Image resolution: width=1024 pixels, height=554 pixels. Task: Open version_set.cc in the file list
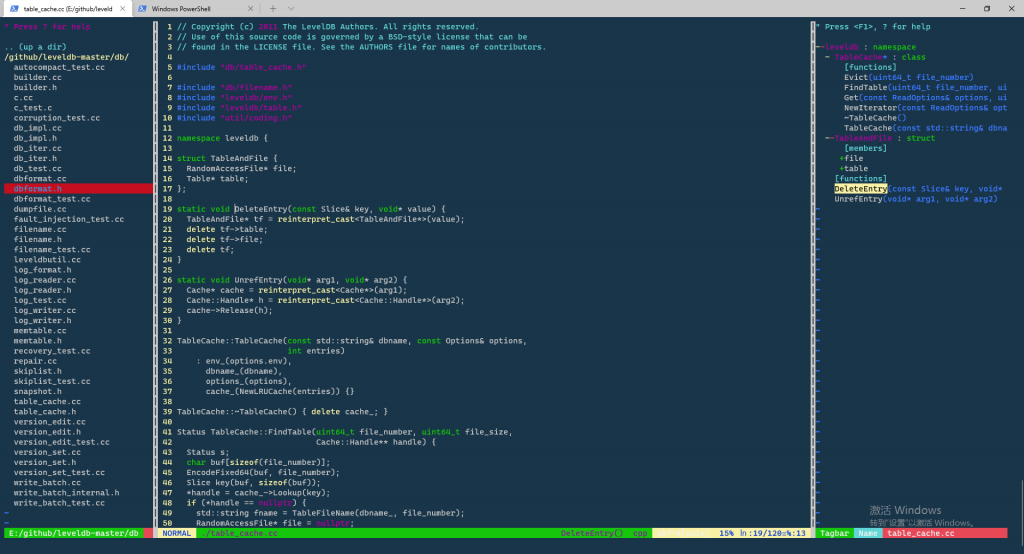click(x=39, y=452)
